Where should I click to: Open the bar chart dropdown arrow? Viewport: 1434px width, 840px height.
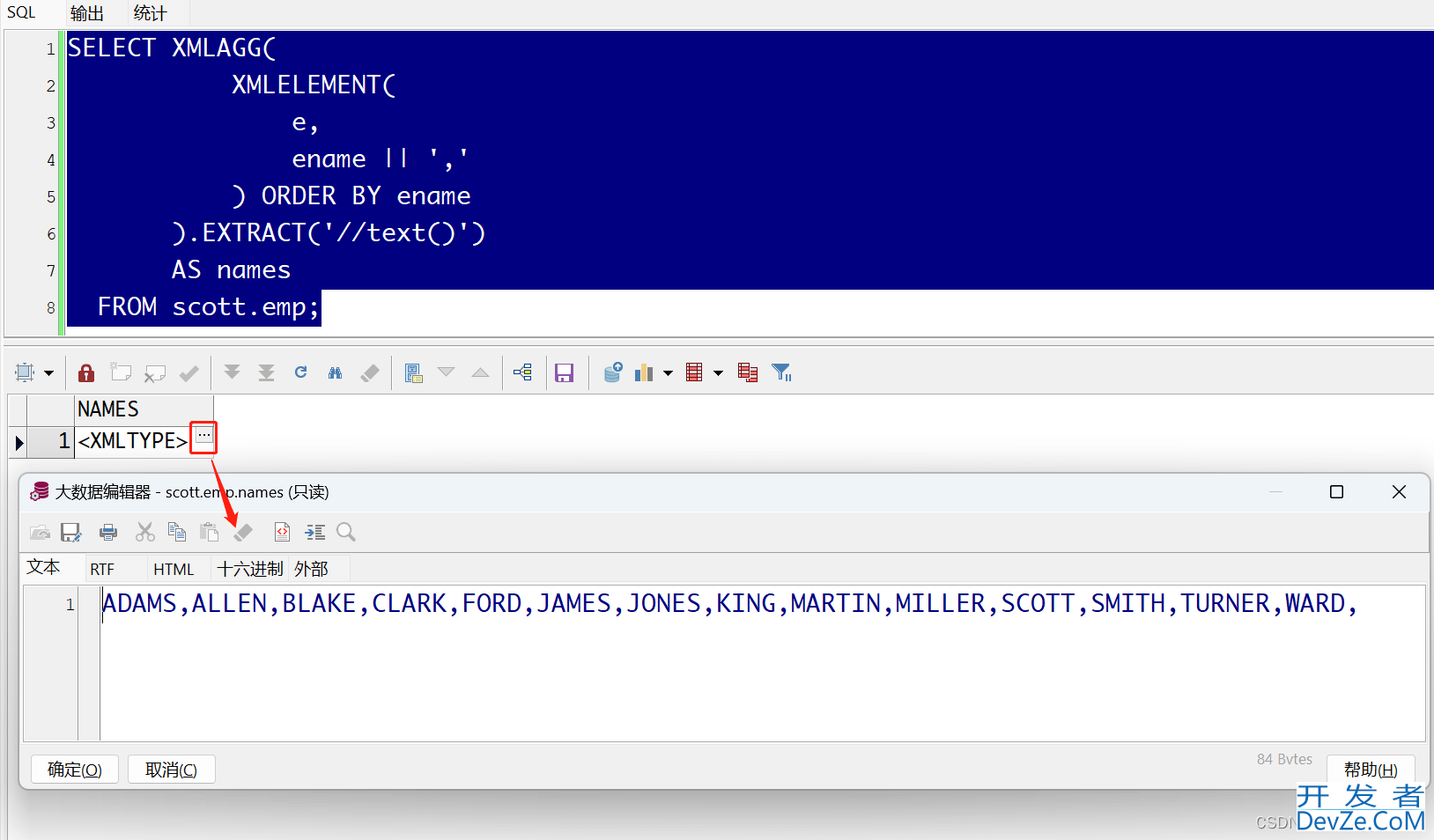(x=668, y=373)
